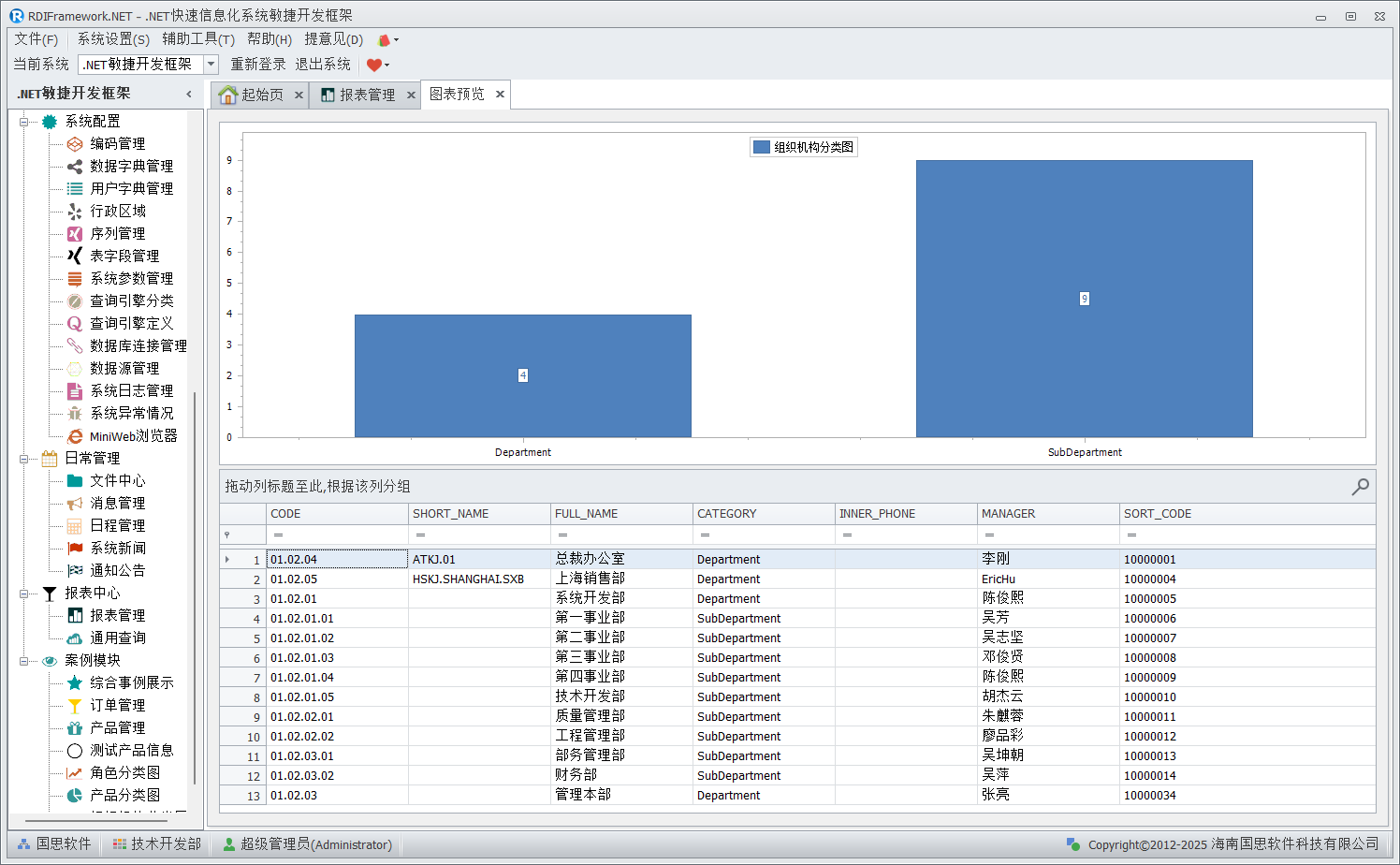This screenshot has width=1400, height=865.
Task: Click the 查询引擎定义 Q icon
Action: tap(75, 324)
